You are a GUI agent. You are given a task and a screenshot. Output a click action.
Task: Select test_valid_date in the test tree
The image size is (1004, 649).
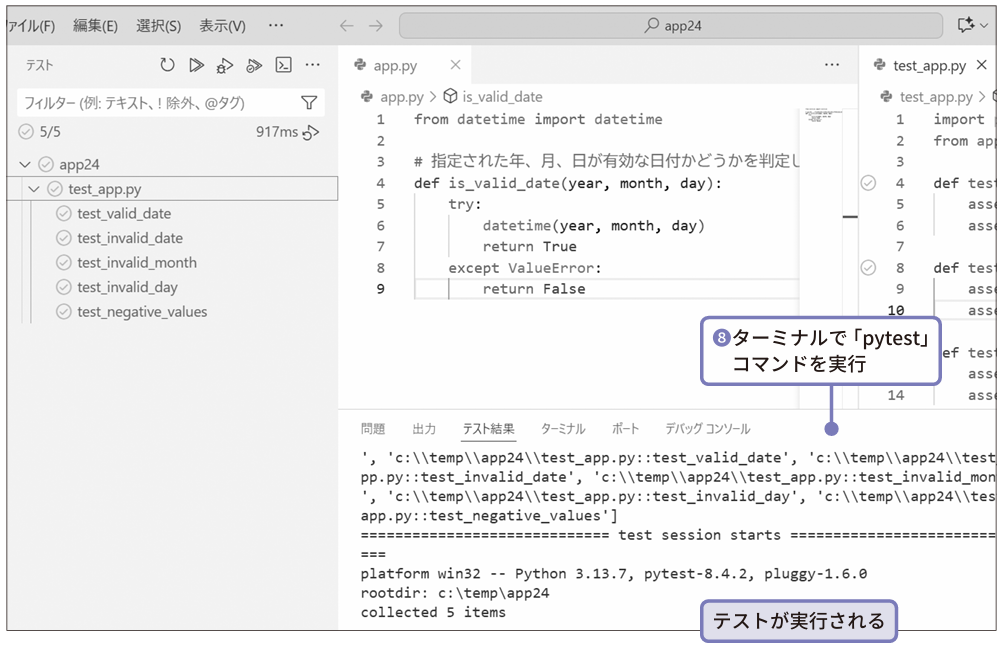(124, 213)
